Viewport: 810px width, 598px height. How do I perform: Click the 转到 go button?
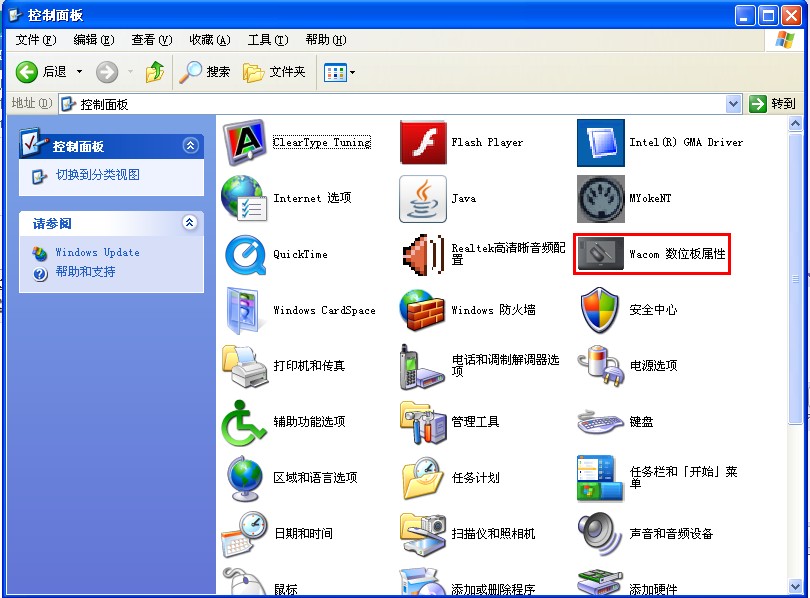(772, 104)
